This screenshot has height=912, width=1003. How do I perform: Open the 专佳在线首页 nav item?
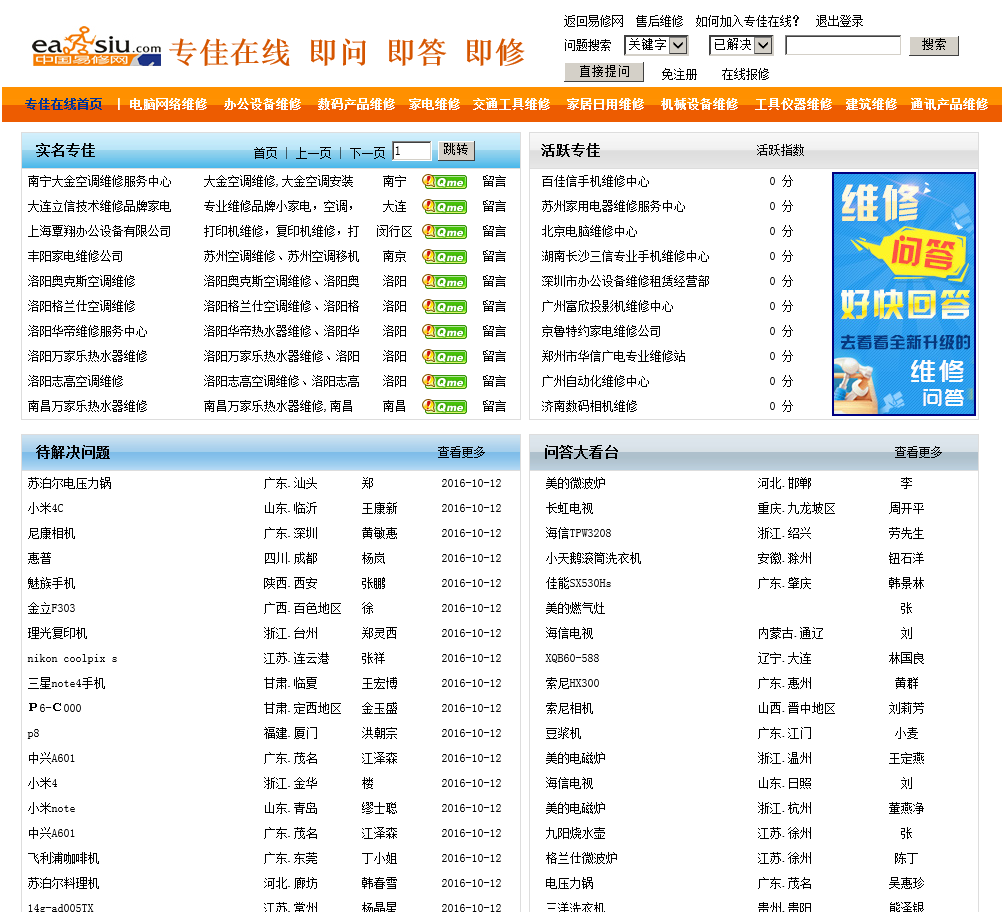pyautogui.click(x=63, y=104)
